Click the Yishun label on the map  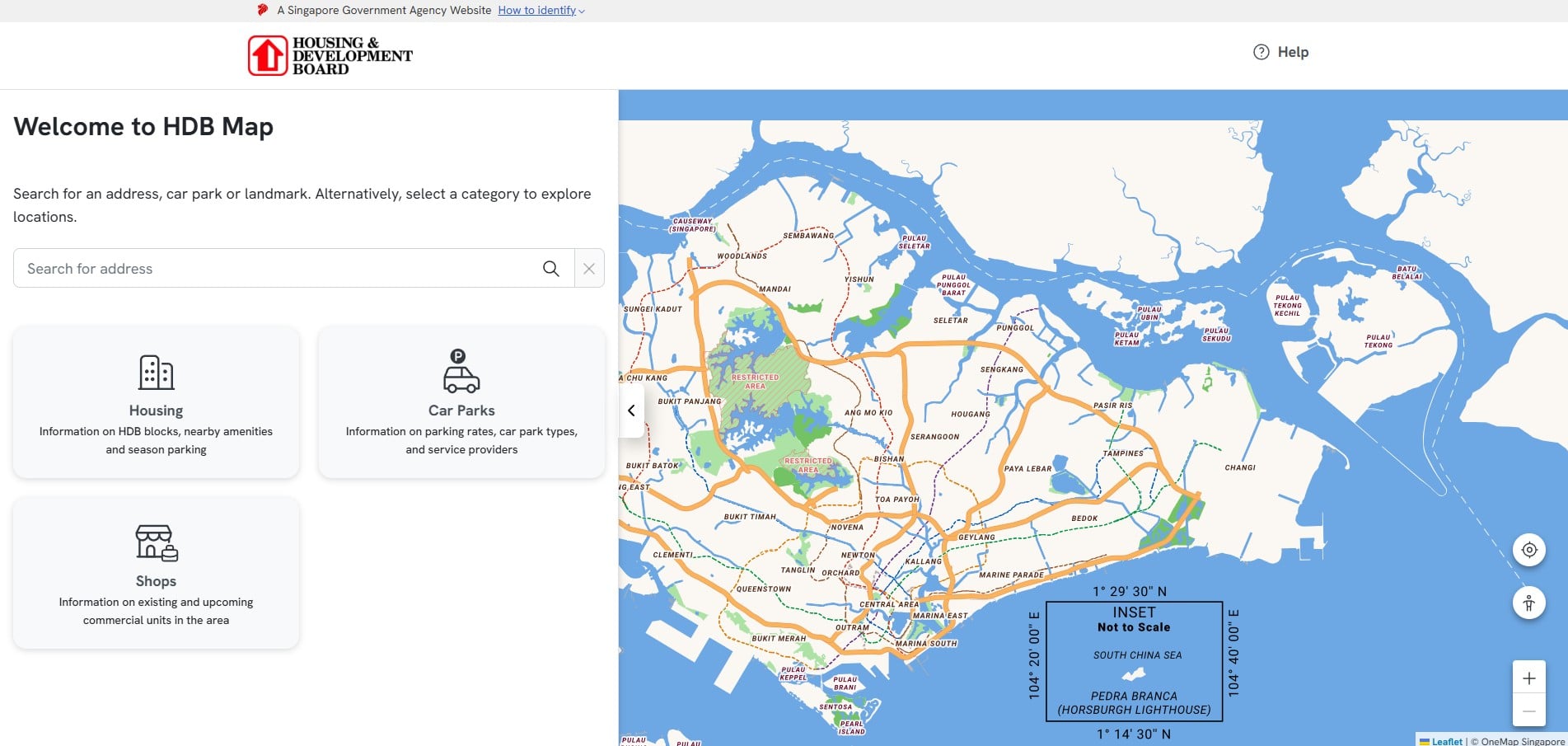[x=859, y=279]
